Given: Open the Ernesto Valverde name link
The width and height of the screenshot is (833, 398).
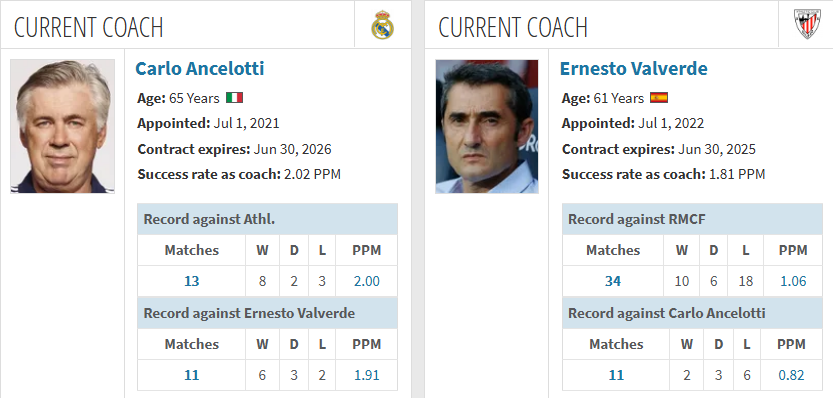Looking at the screenshot, I should (x=634, y=69).
